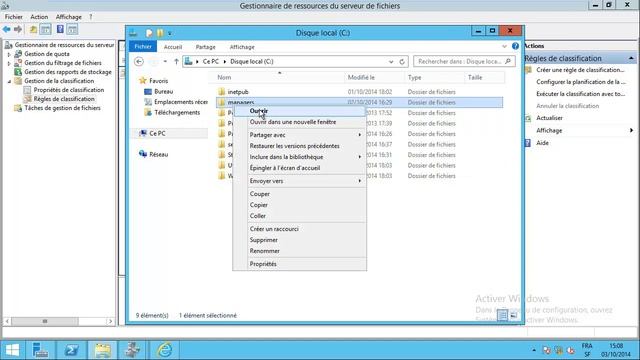Click the FRA language indicator in the tray
Viewport: 640px width, 360px height.
(x=587, y=346)
